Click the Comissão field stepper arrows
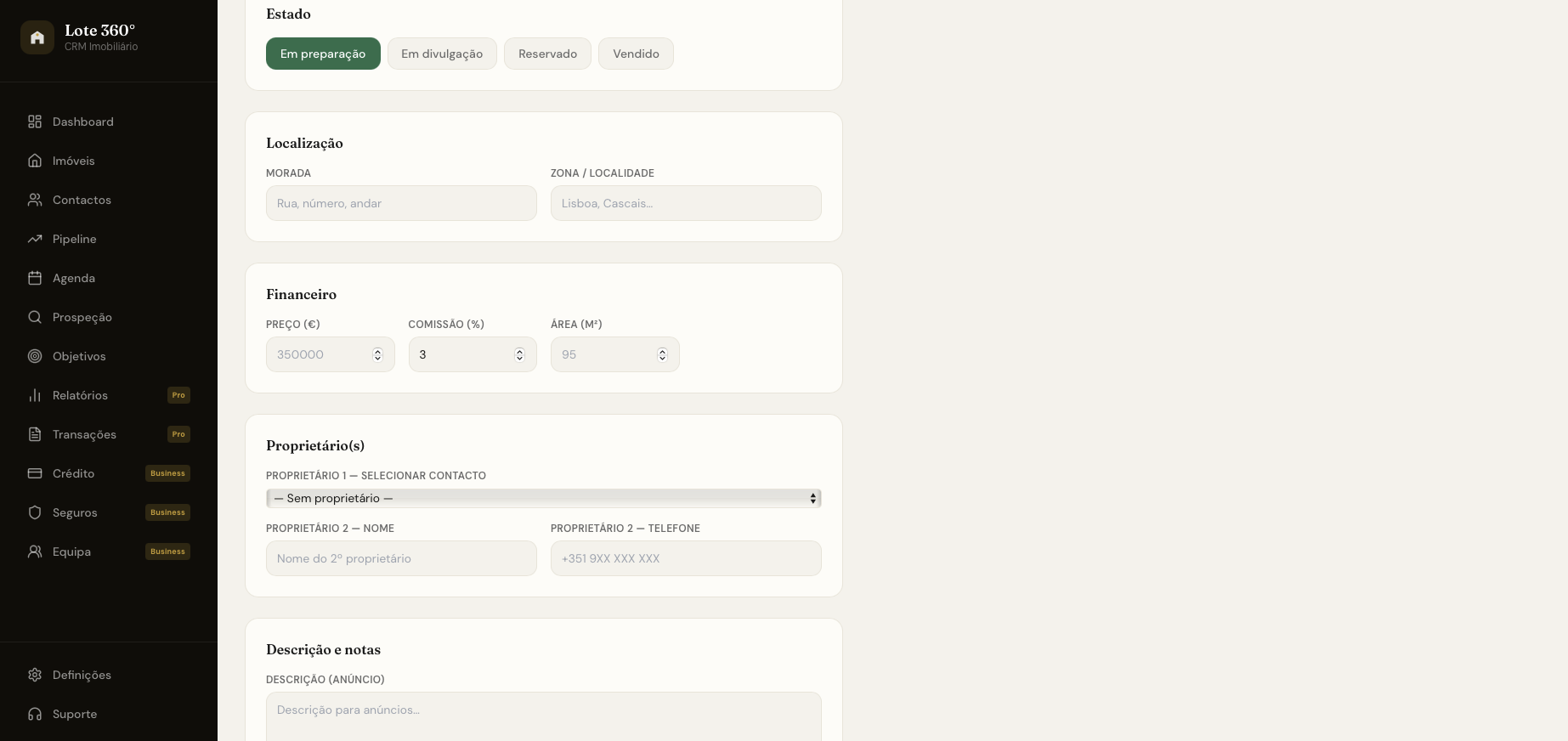Screen dimensions: 1568x741 point(519,354)
